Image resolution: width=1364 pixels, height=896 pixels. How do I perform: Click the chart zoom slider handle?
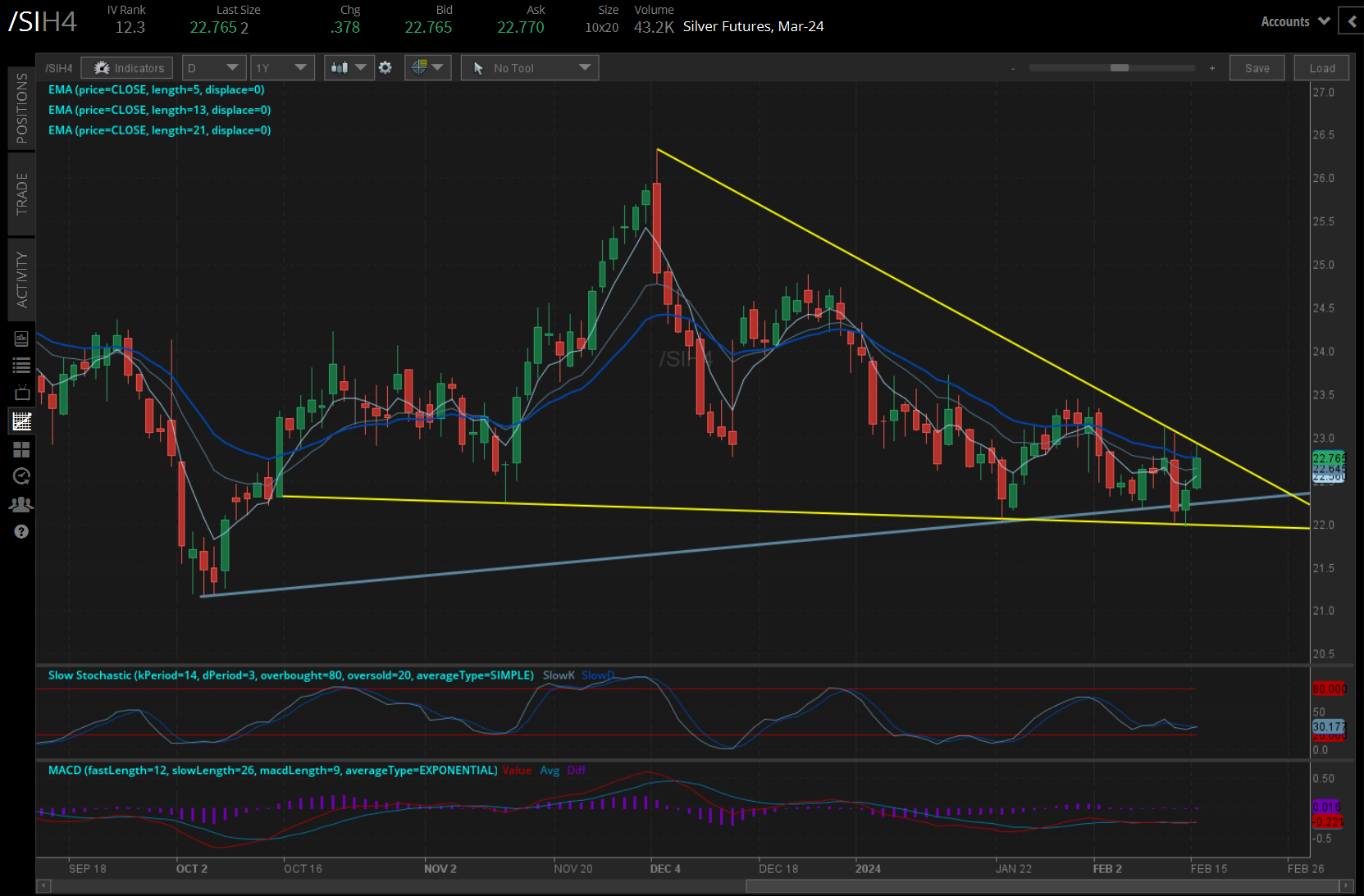(x=1119, y=68)
